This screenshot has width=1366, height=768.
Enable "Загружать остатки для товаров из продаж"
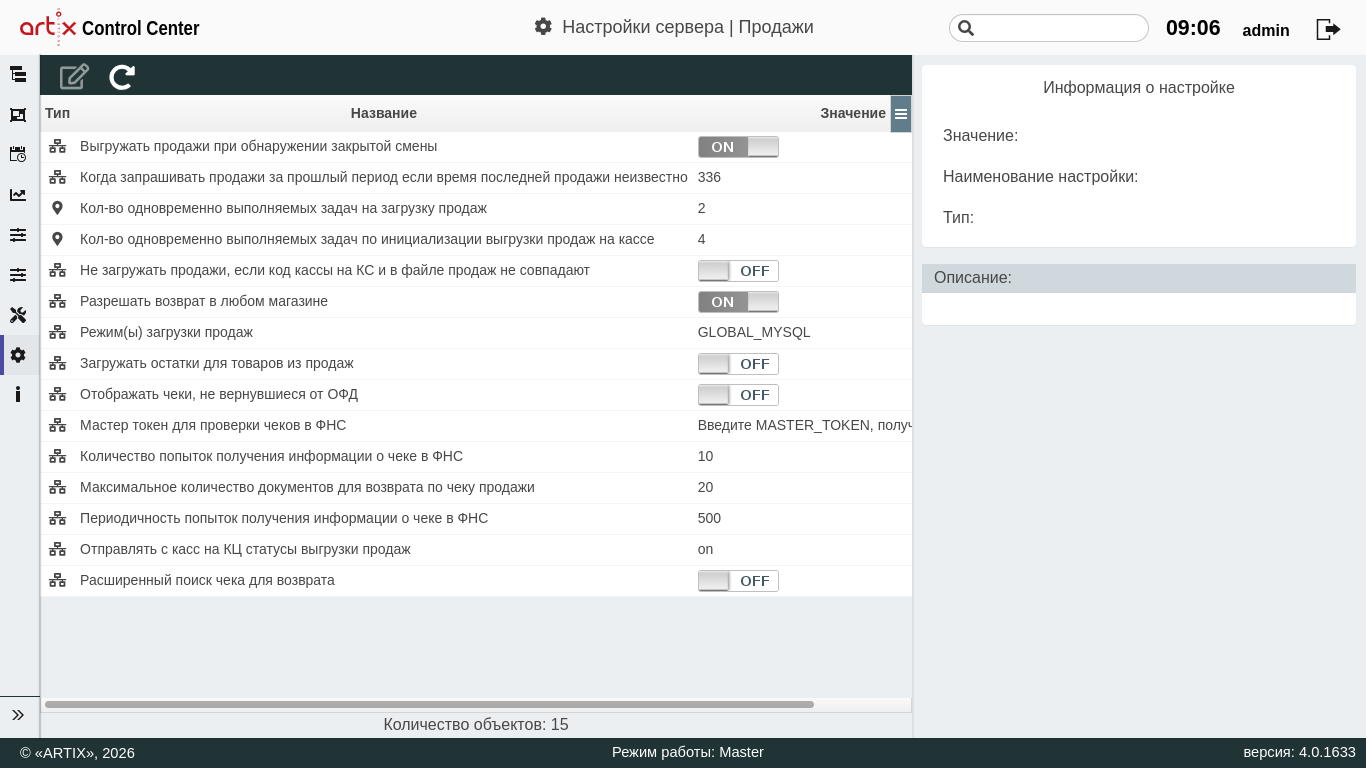pyautogui.click(x=738, y=364)
